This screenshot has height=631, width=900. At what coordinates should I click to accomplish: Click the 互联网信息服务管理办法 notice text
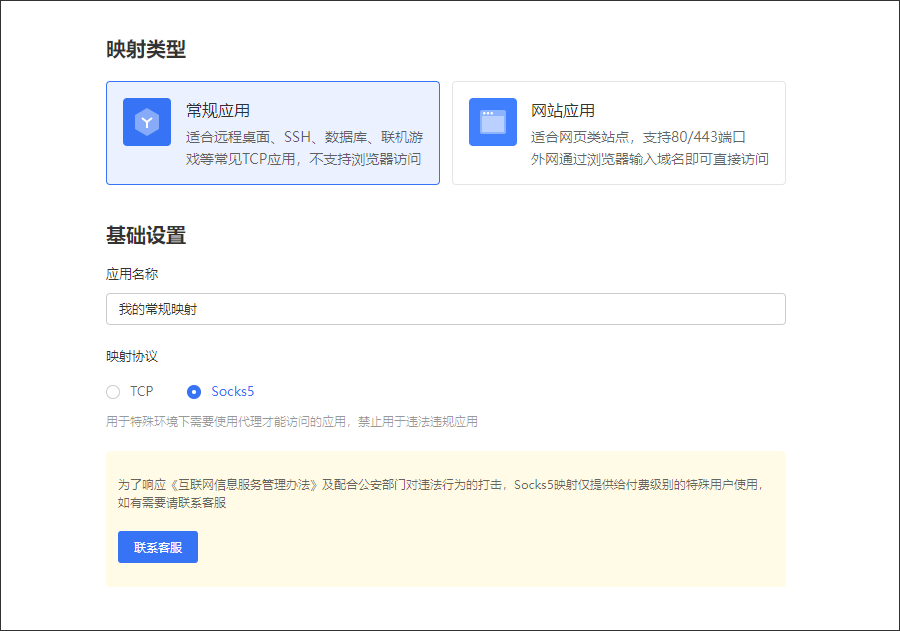(246, 485)
